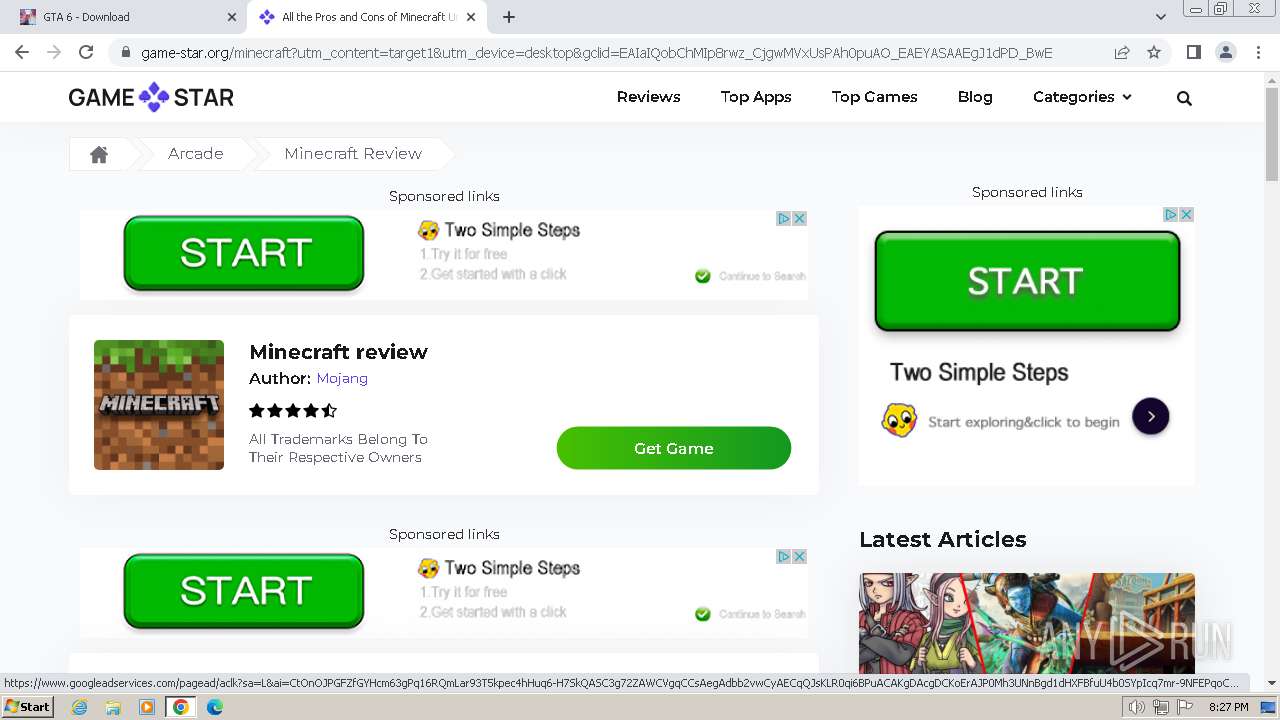Open Chrome three-dot menu
Viewport: 1280px width, 720px height.
[x=1258, y=53]
